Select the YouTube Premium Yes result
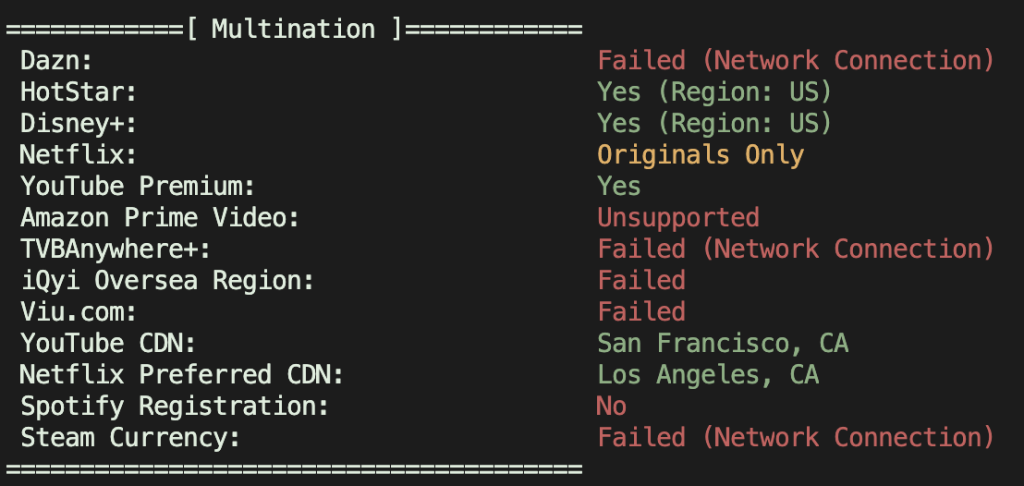Image resolution: width=1024 pixels, height=486 pixels. tap(619, 186)
